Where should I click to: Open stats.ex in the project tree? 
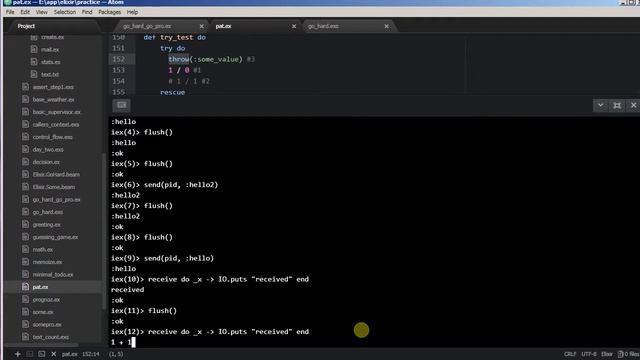tap(51, 62)
